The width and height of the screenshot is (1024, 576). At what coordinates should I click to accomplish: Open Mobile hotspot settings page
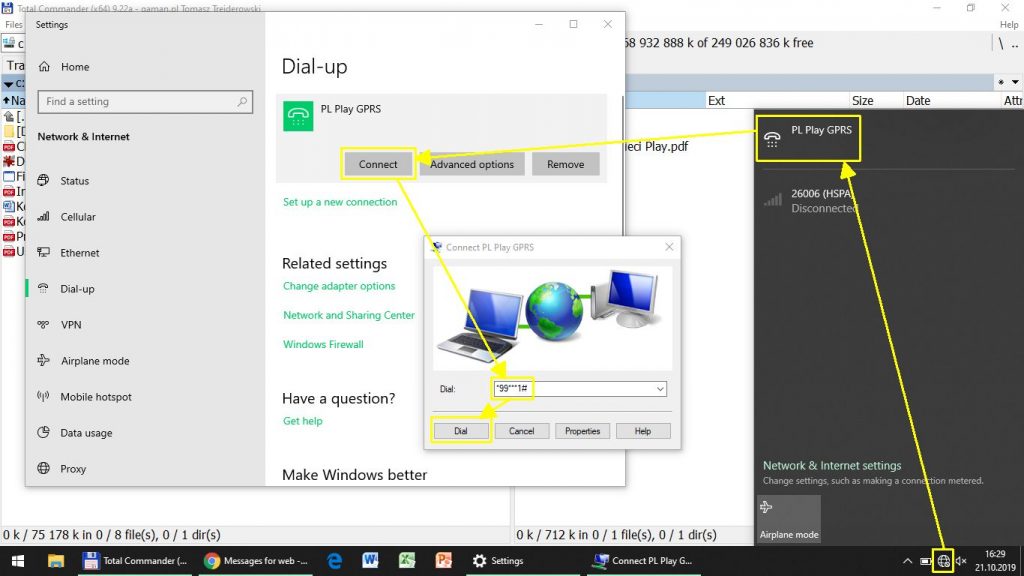(96, 396)
